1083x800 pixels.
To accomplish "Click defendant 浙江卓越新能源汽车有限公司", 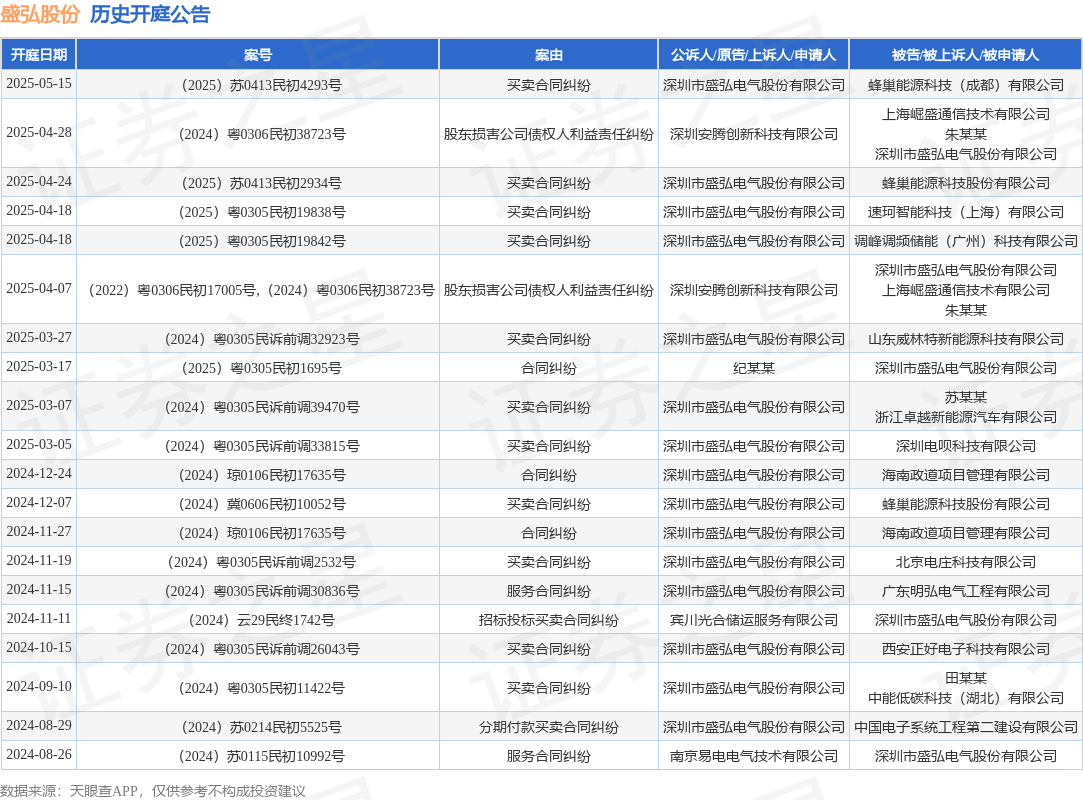I will tap(966, 417).
